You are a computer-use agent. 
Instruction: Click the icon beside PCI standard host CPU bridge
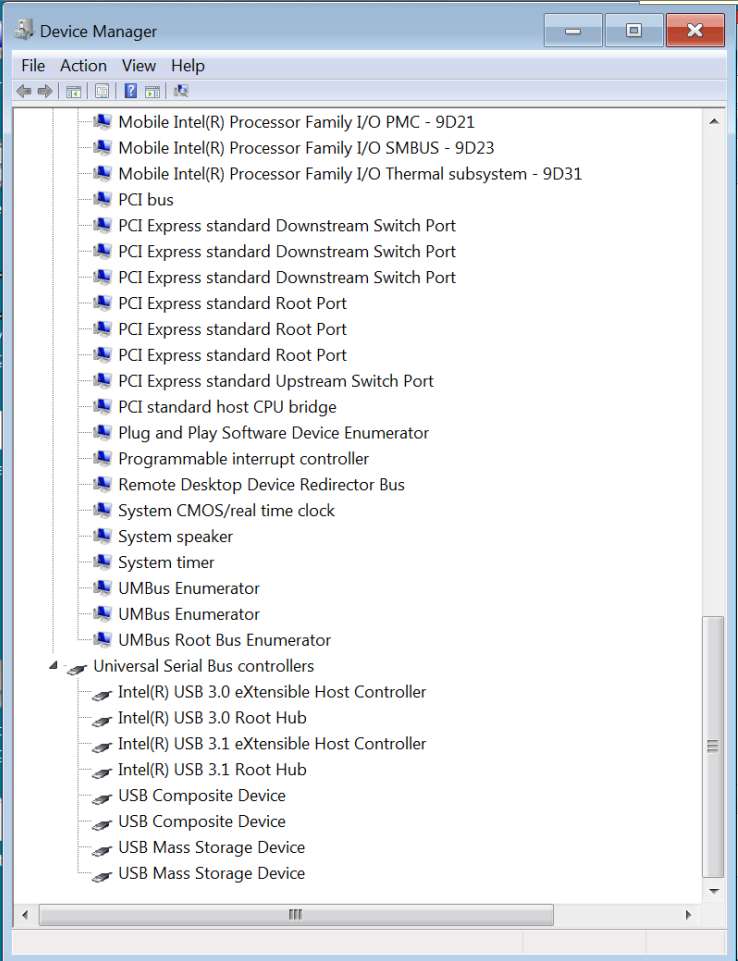[102, 406]
